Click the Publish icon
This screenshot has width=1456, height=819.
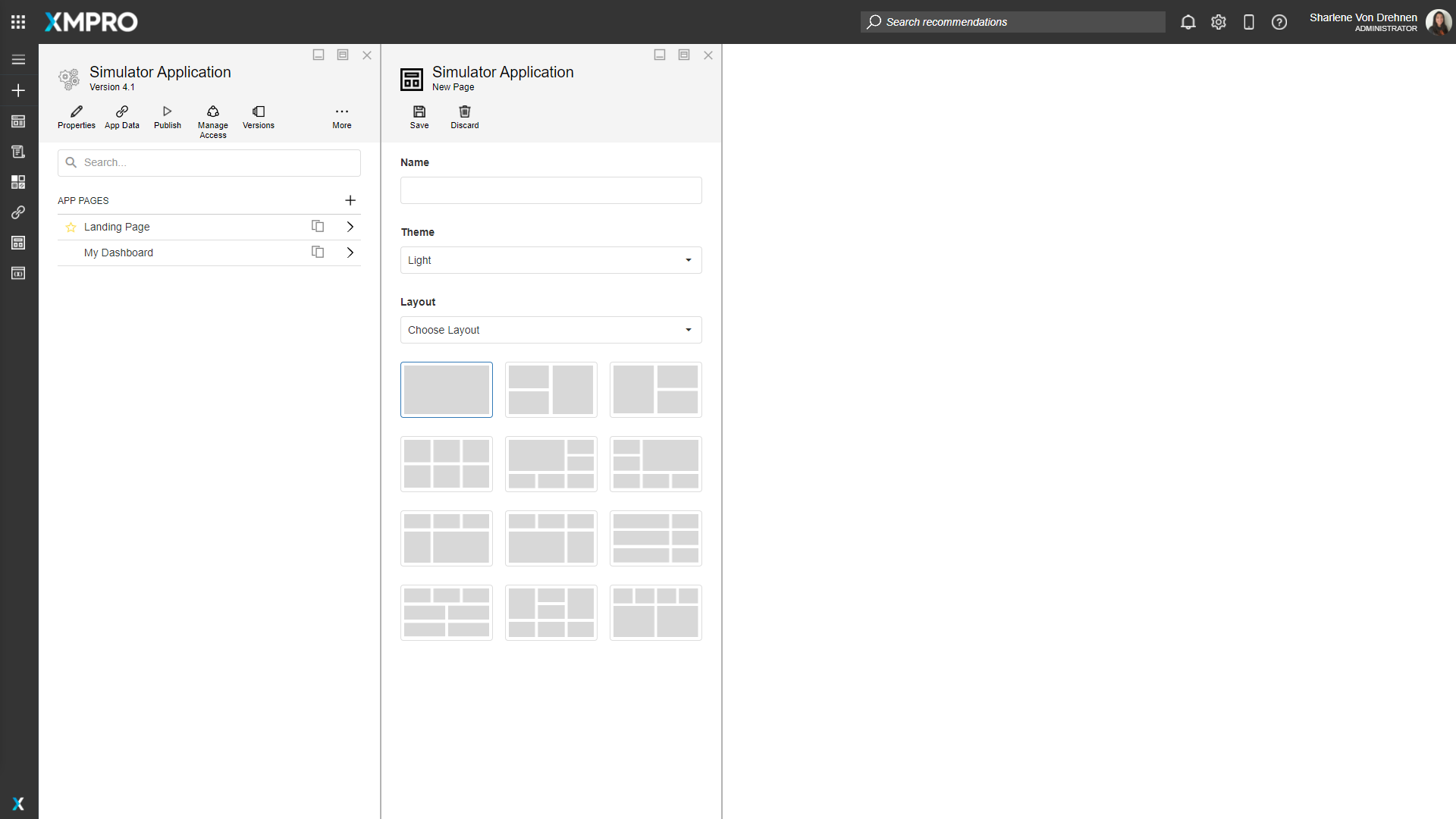pyautogui.click(x=167, y=118)
